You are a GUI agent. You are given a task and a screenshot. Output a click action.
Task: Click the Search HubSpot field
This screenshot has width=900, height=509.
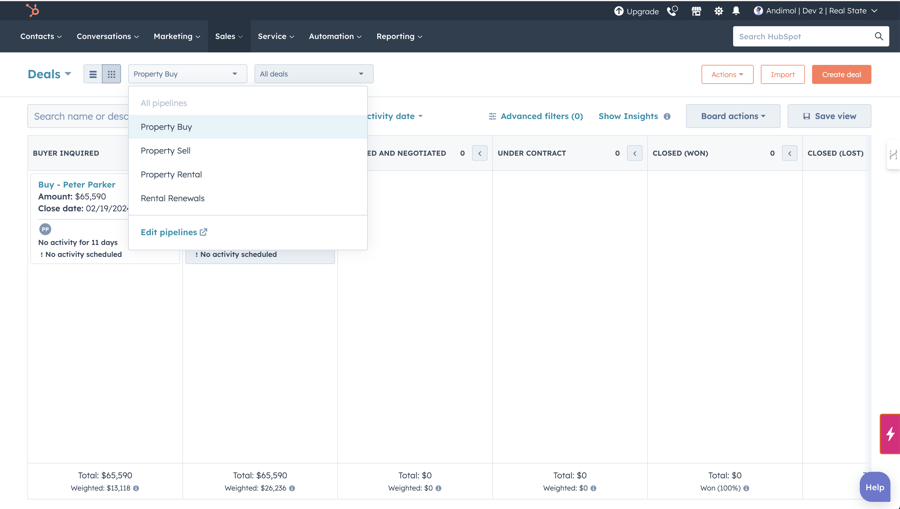(802, 36)
